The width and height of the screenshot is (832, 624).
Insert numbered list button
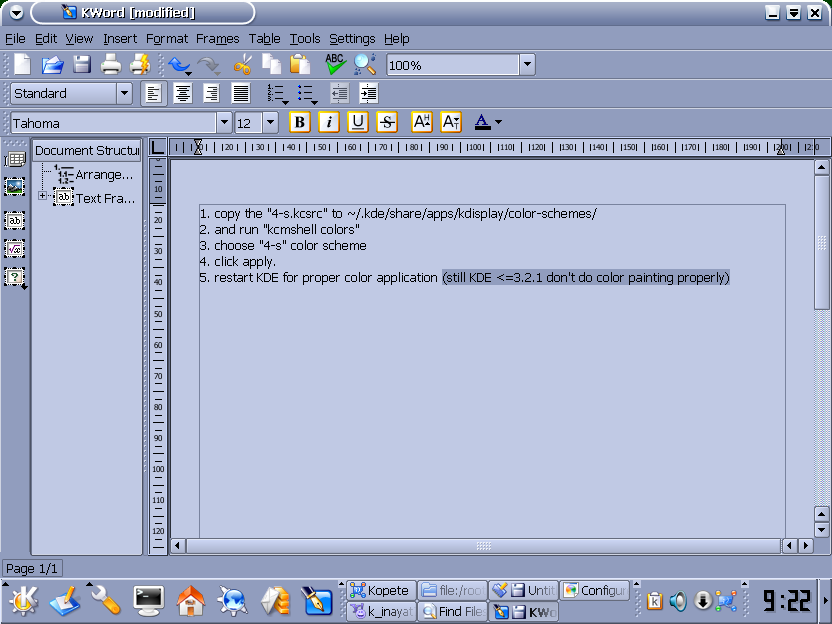pos(277,94)
